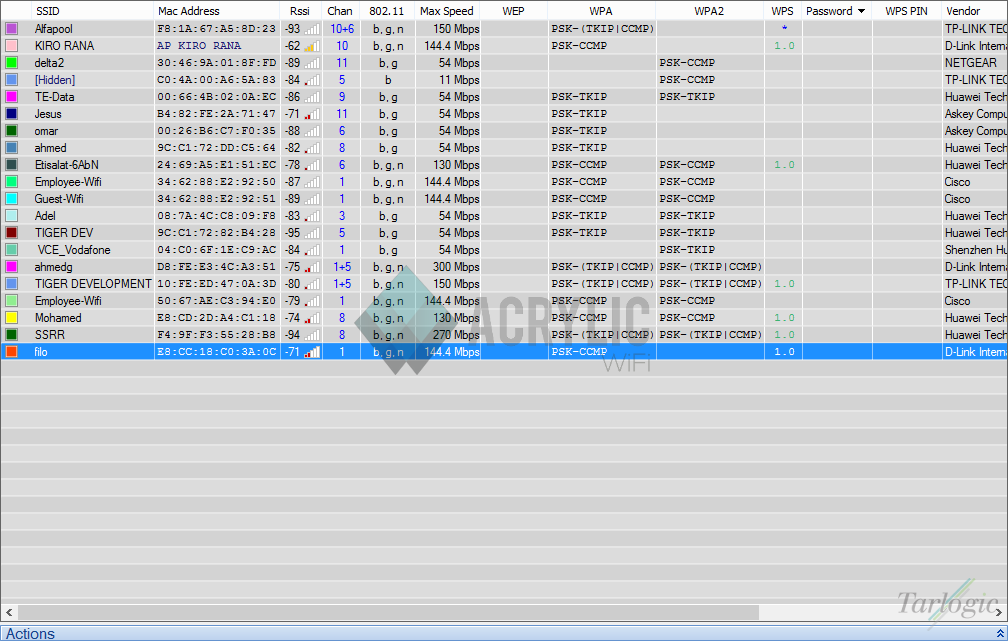Click the signal icon for TE-Data
This screenshot has height=641, width=1008.
pyautogui.click(x=312, y=96)
